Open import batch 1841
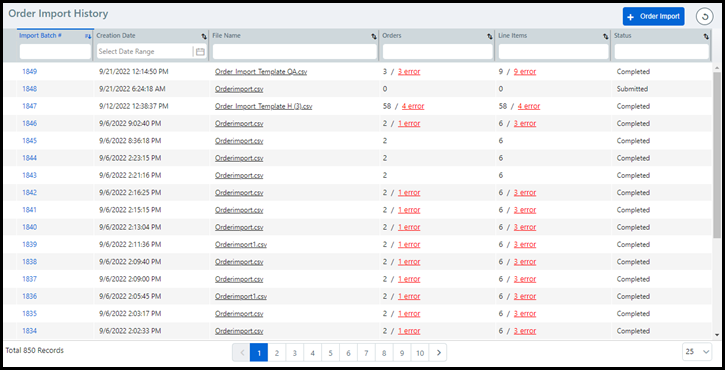This screenshot has height=370, width=725. tap(30, 210)
